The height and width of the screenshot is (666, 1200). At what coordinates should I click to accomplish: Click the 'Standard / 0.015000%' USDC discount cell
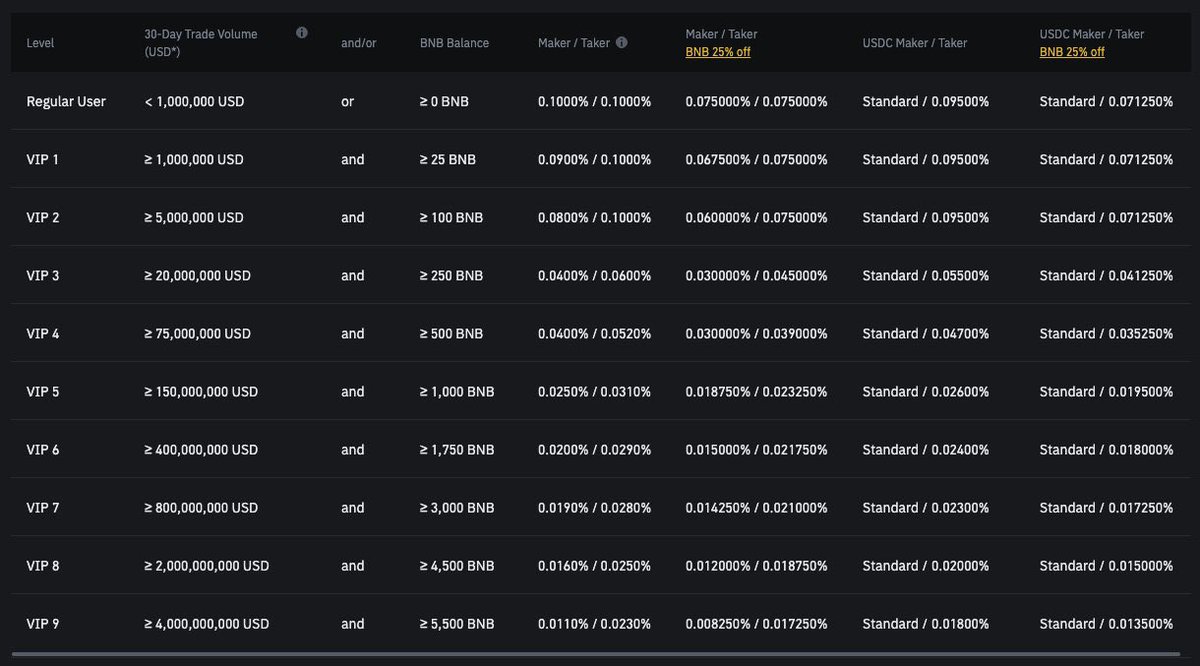[1107, 565]
